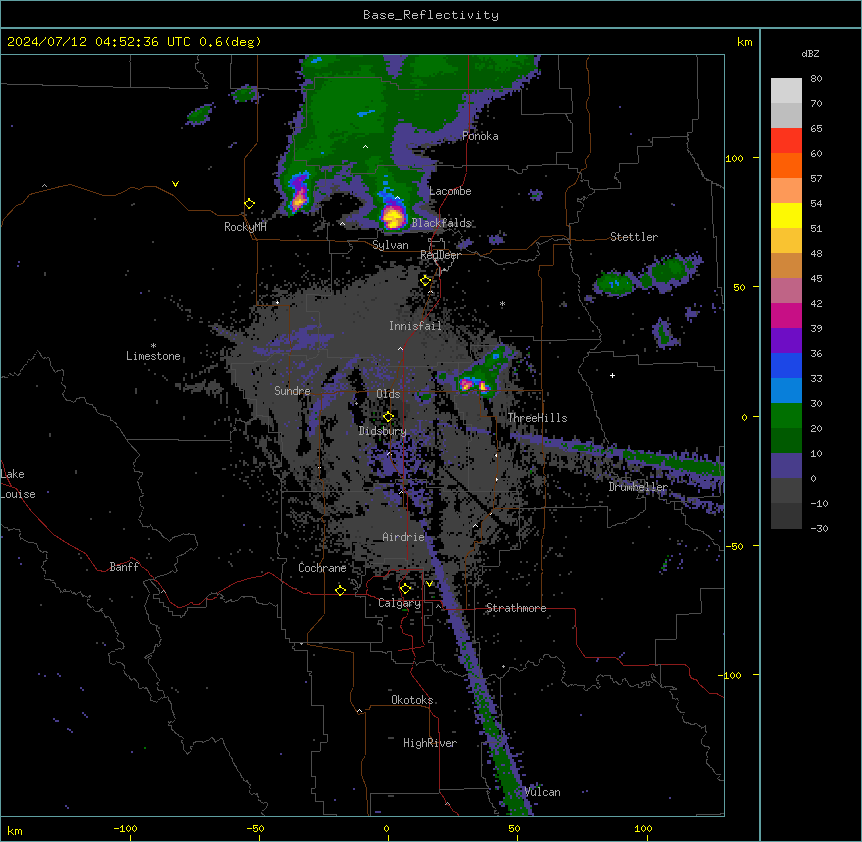Select the yellow diamond marker below Cochrane
The width and height of the screenshot is (862, 842).
340,590
